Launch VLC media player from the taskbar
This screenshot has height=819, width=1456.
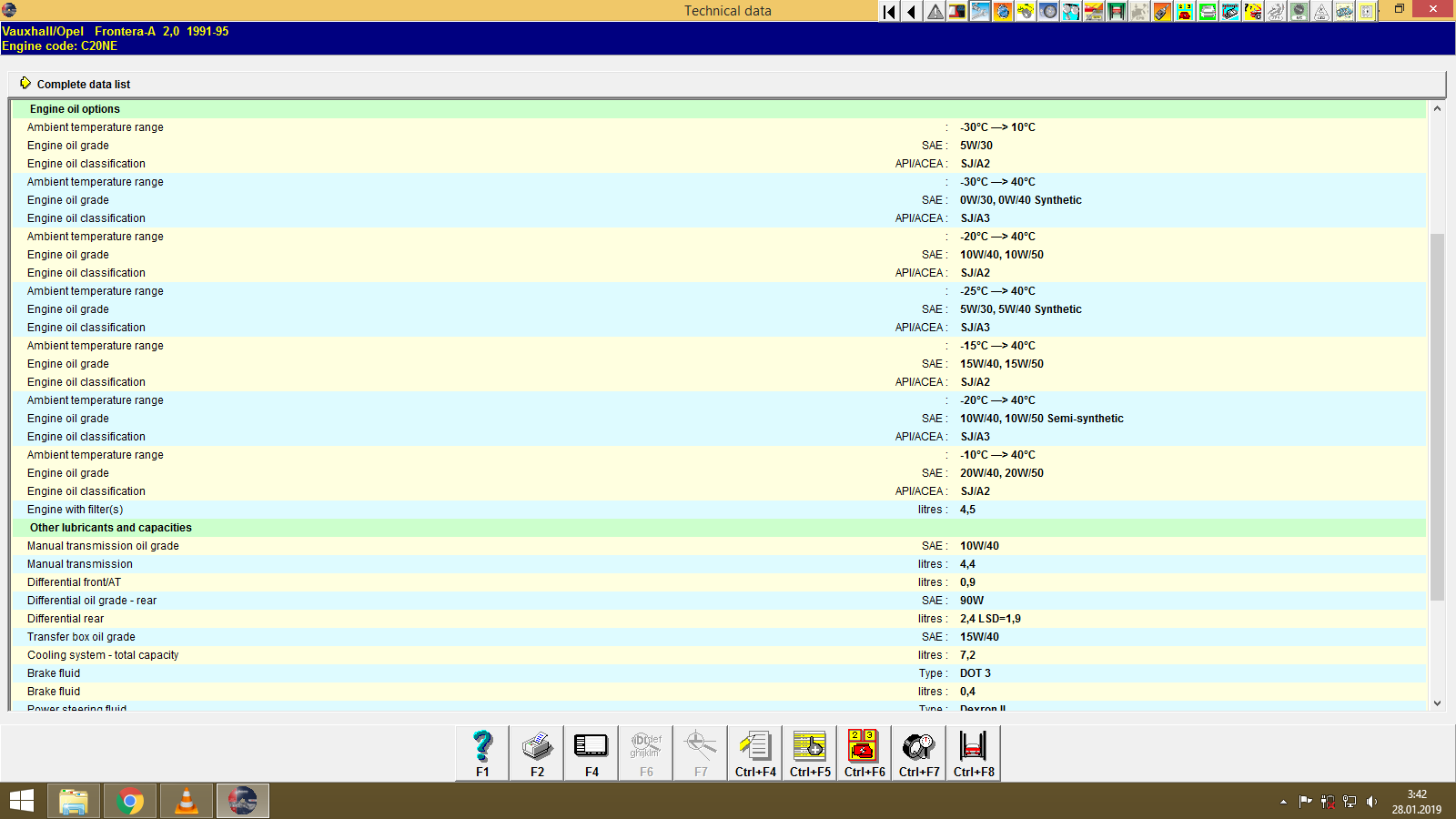186,802
